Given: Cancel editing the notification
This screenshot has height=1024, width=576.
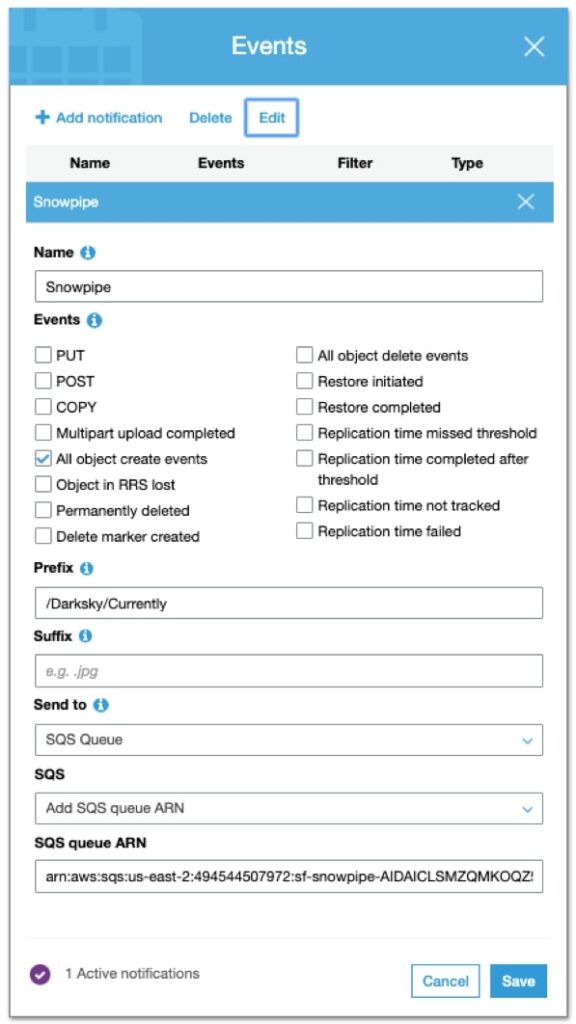Looking at the screenshot, I should point(445,981).
